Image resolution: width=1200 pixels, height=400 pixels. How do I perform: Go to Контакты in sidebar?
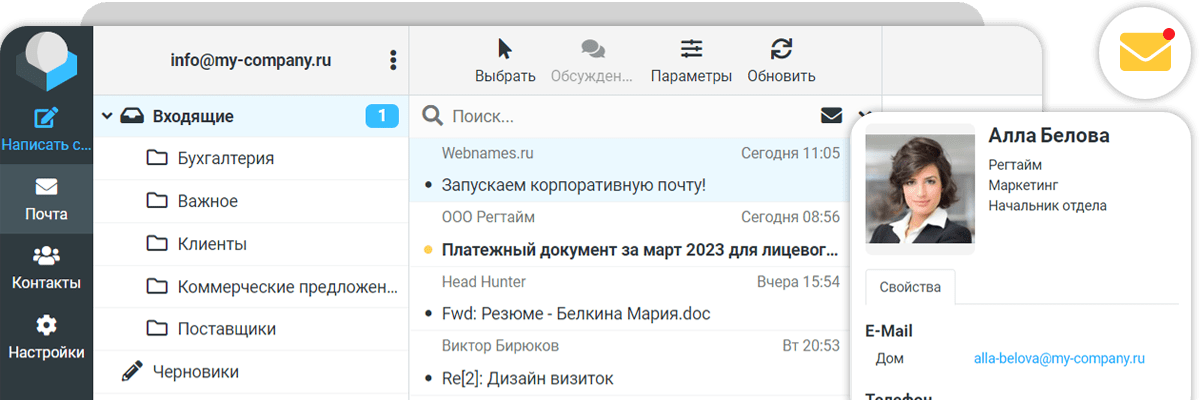(46, 268)
